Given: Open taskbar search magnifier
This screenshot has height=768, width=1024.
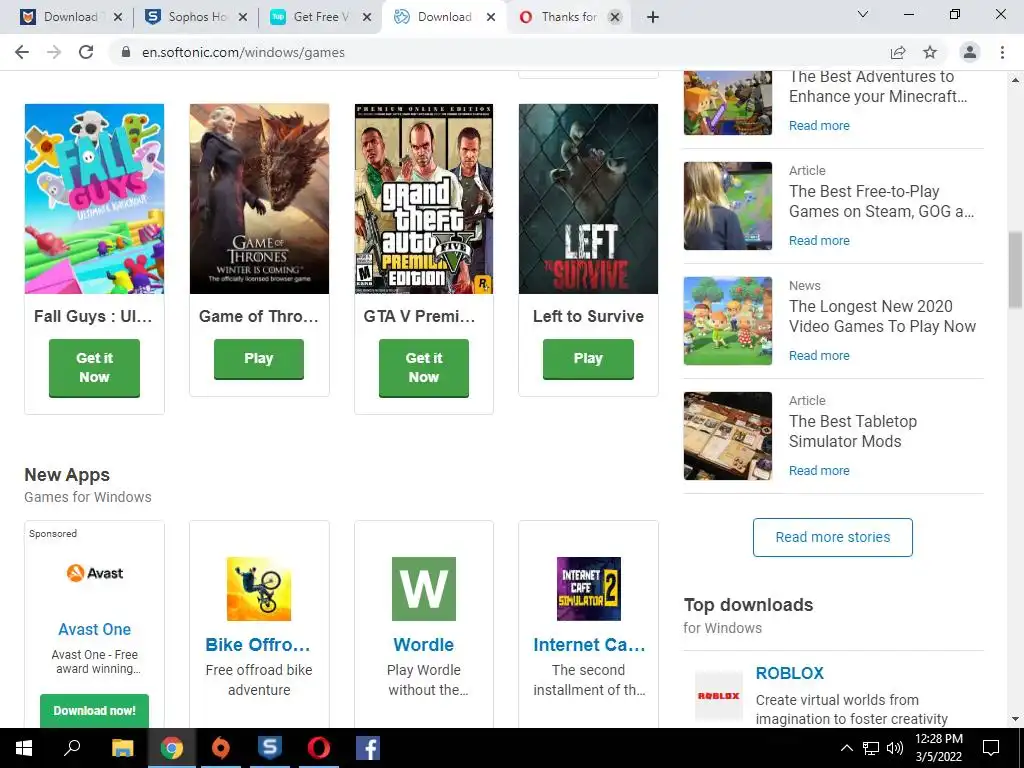Looking at the screenshot, I should pos(72,748).
